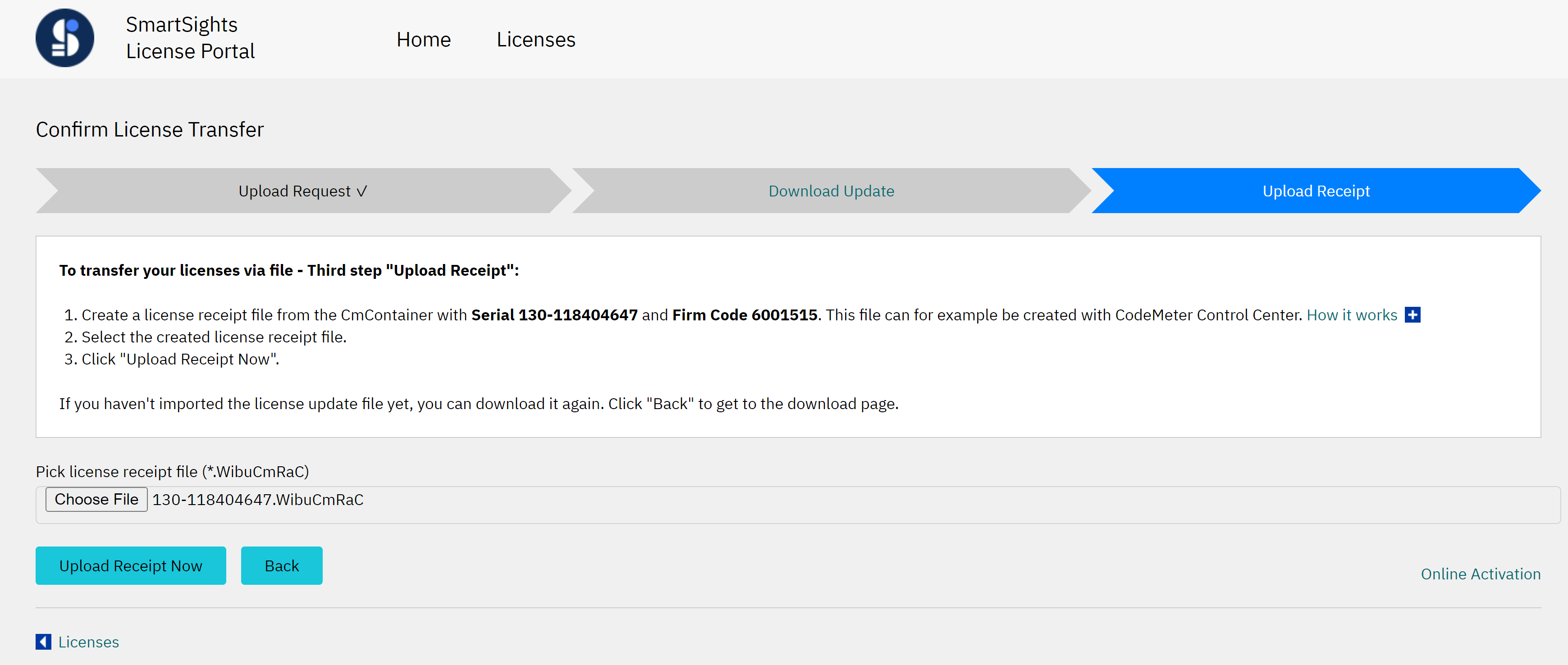This screenshot has height=665, width=1568.
Task: Go to the Download Update step
Action: (x=831, y=191)
